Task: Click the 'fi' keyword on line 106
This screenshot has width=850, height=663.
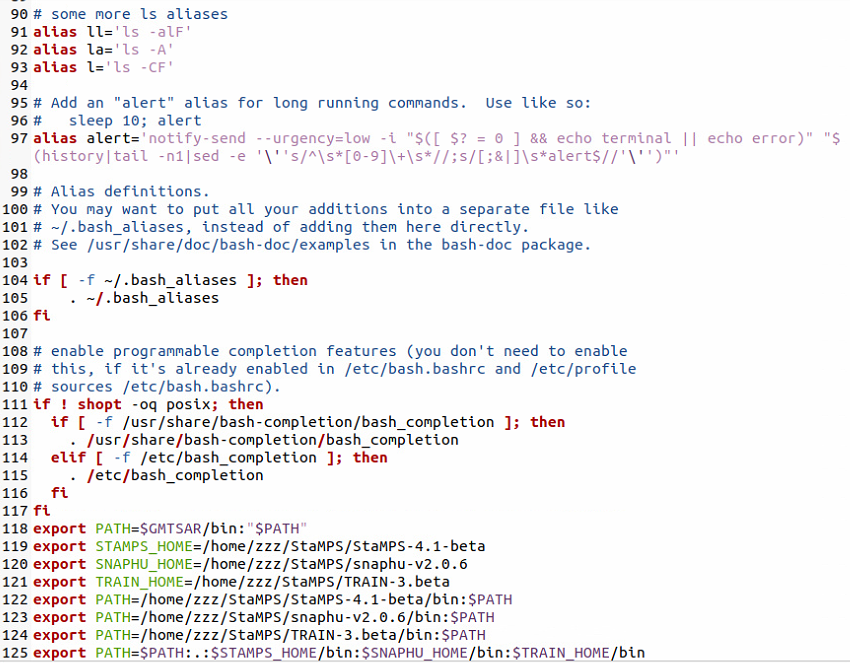Action: point(41,315)
